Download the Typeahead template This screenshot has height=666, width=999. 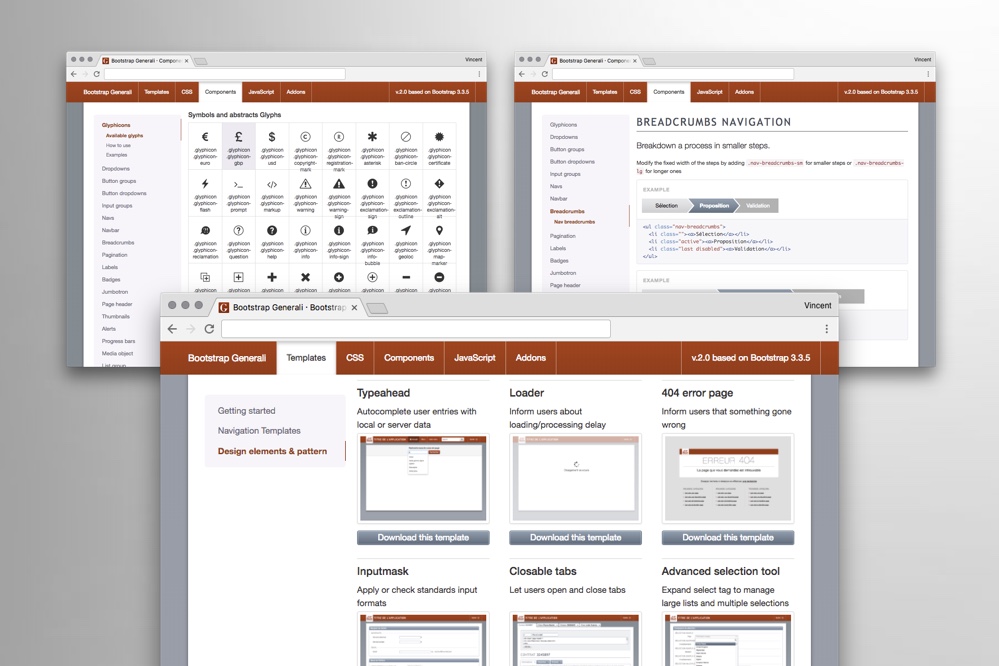pos(423,538)
